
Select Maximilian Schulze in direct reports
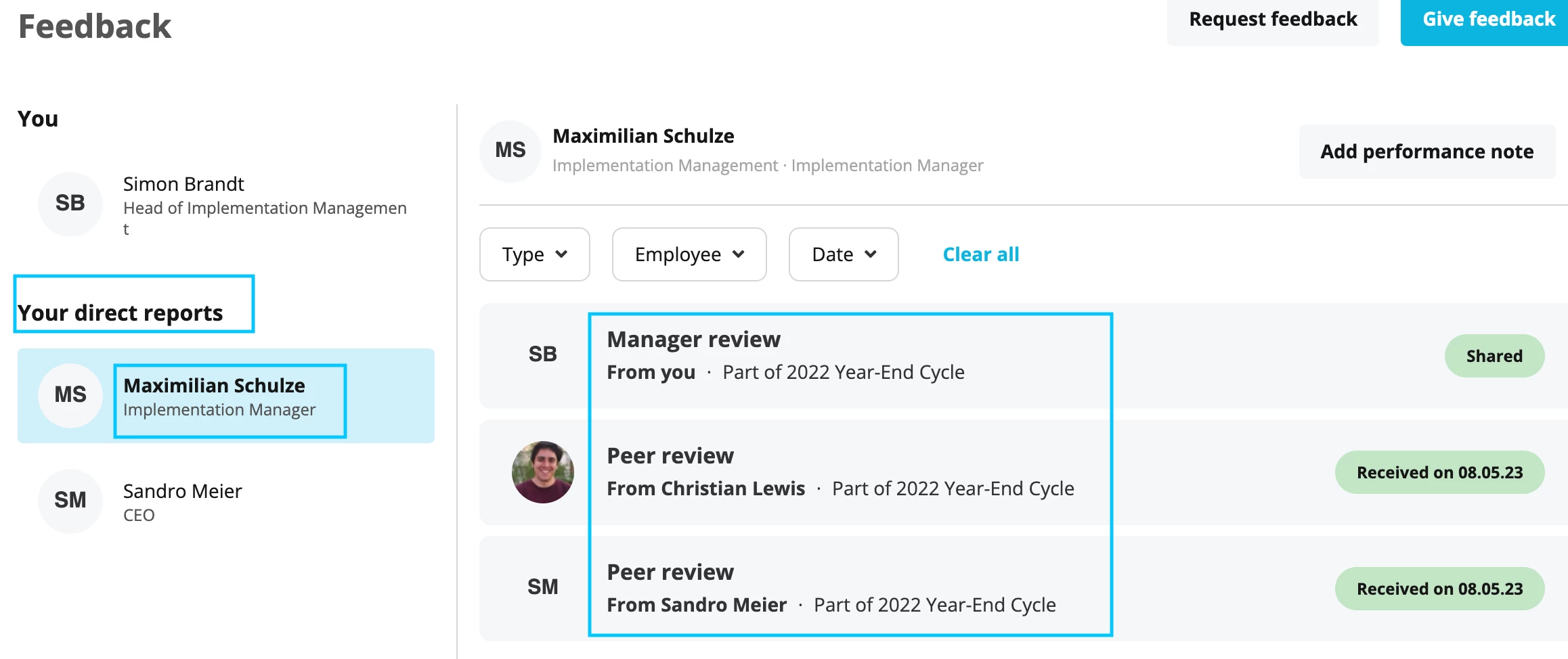tap(226, 396)
